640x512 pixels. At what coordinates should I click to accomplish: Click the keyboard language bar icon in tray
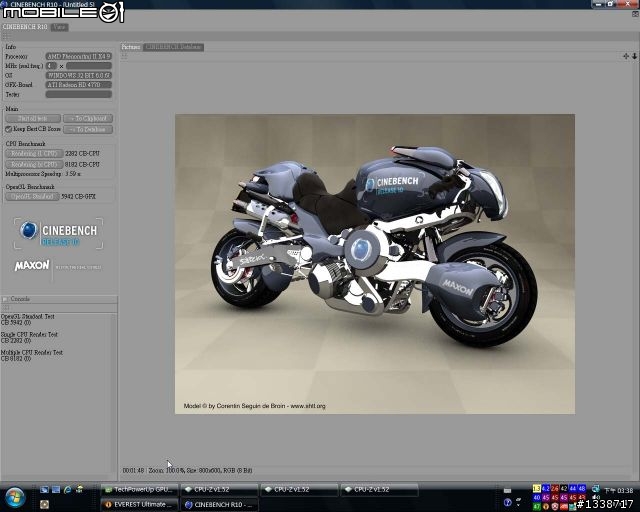[507, 491]
